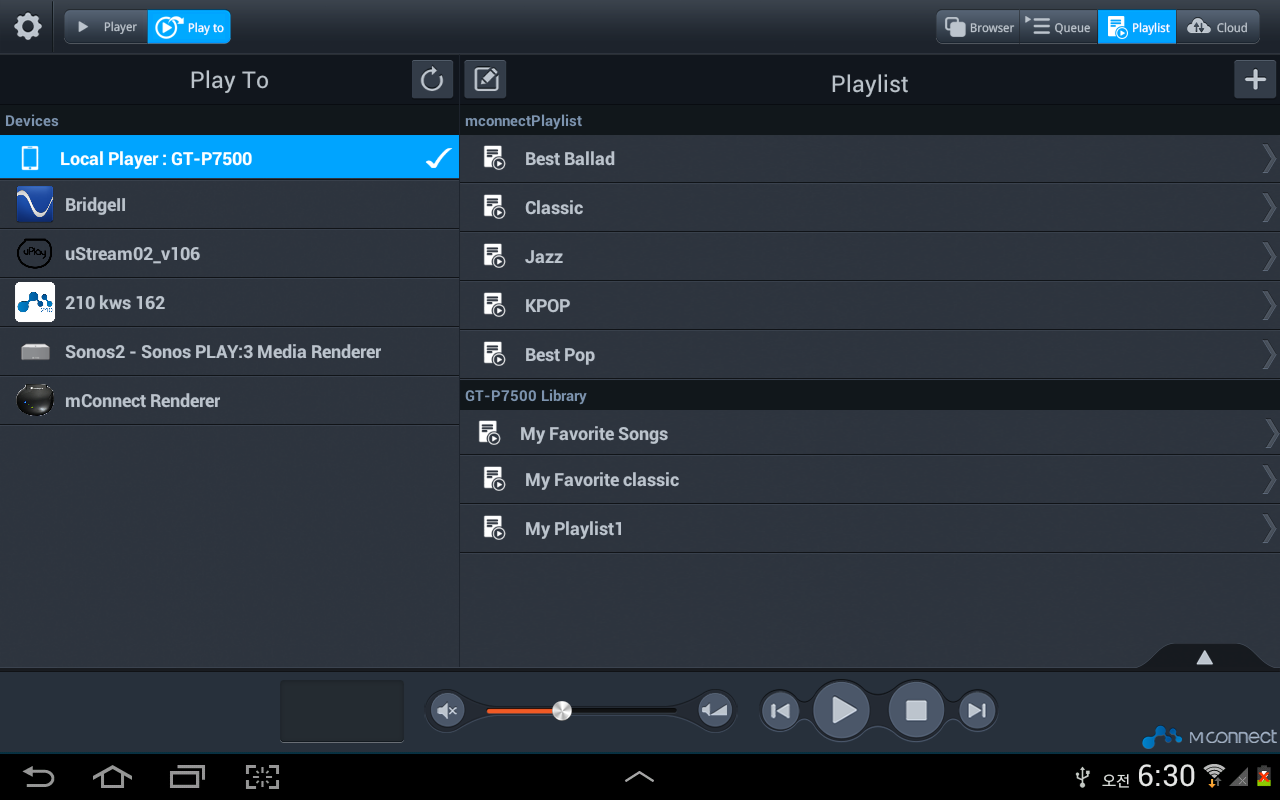Open the Browser tab

979,27
